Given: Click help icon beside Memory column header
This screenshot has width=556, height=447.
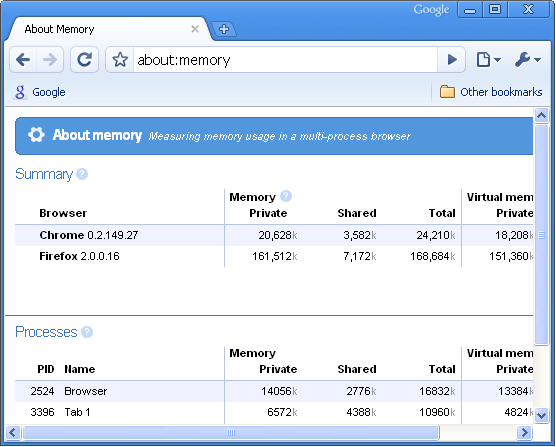Looking at the screenshot, I should pos(286,196).
